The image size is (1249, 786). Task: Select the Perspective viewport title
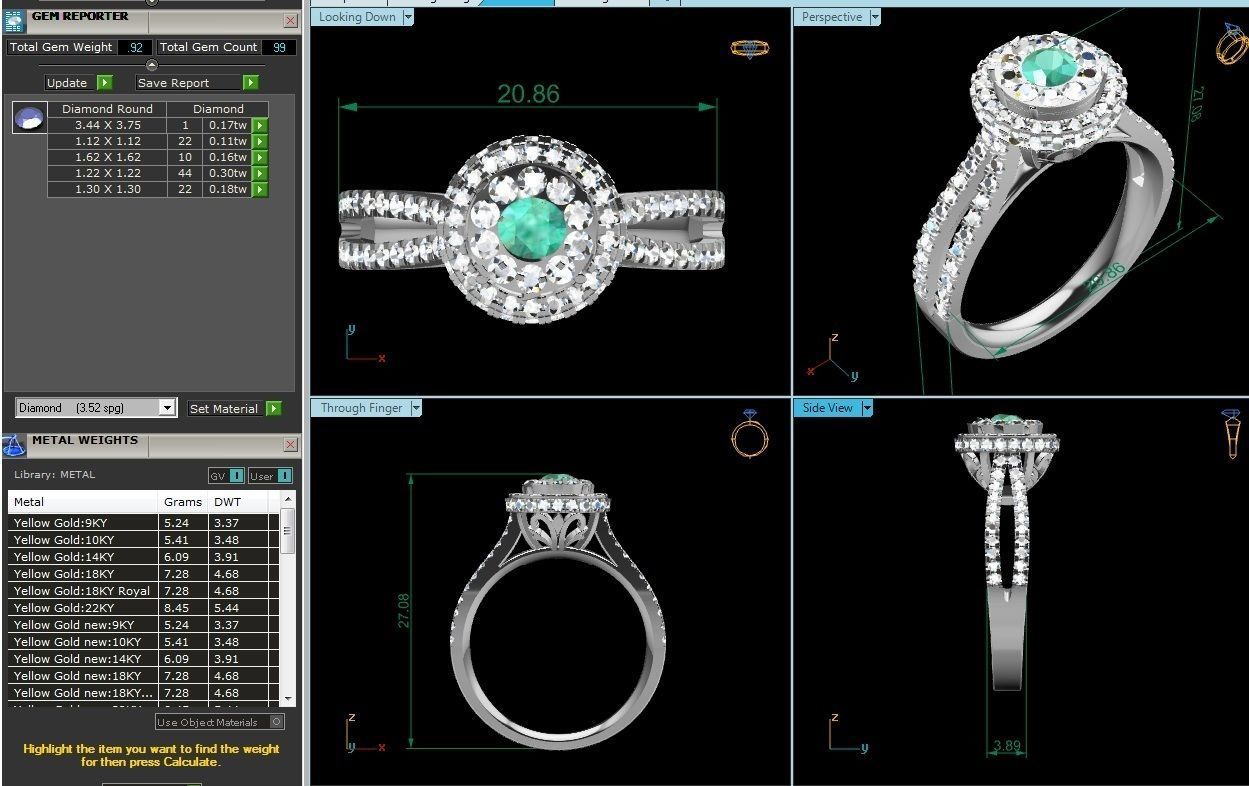832,17
